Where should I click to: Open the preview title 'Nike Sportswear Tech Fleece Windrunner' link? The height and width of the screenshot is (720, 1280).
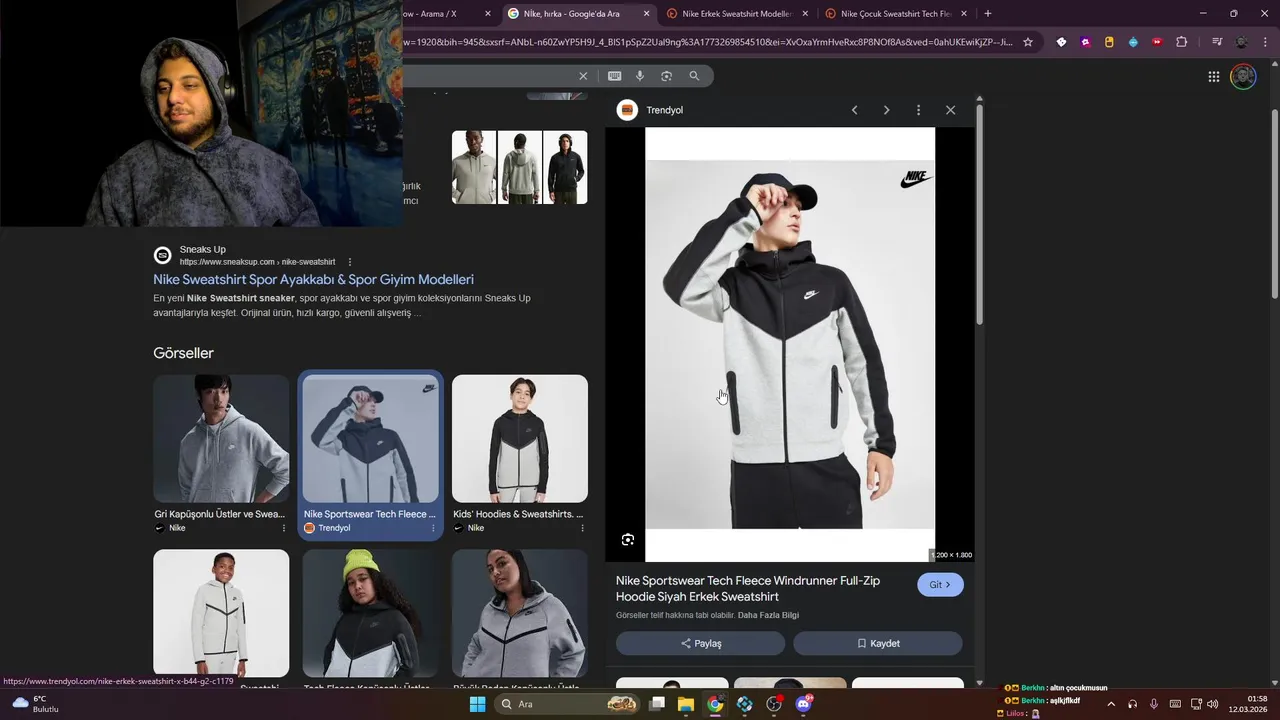point(748,588)
